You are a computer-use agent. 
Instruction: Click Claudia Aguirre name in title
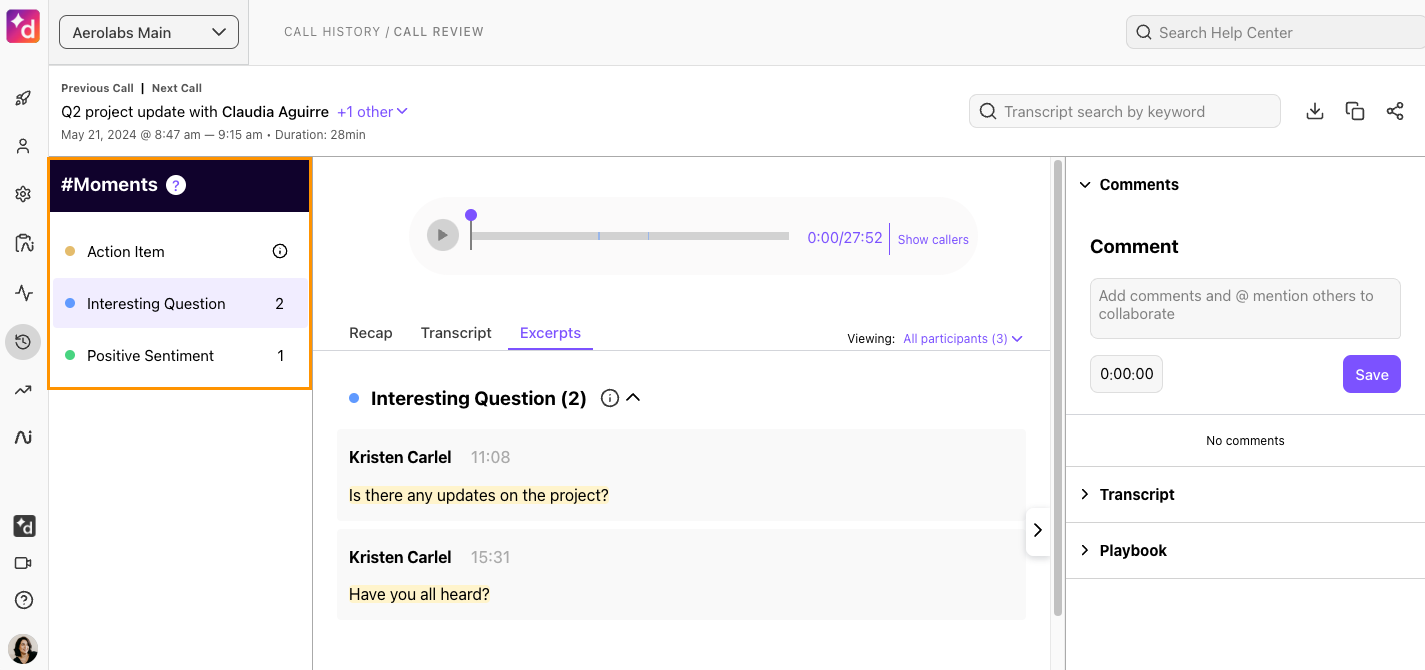pyautogui.click(x=275, y=112)
